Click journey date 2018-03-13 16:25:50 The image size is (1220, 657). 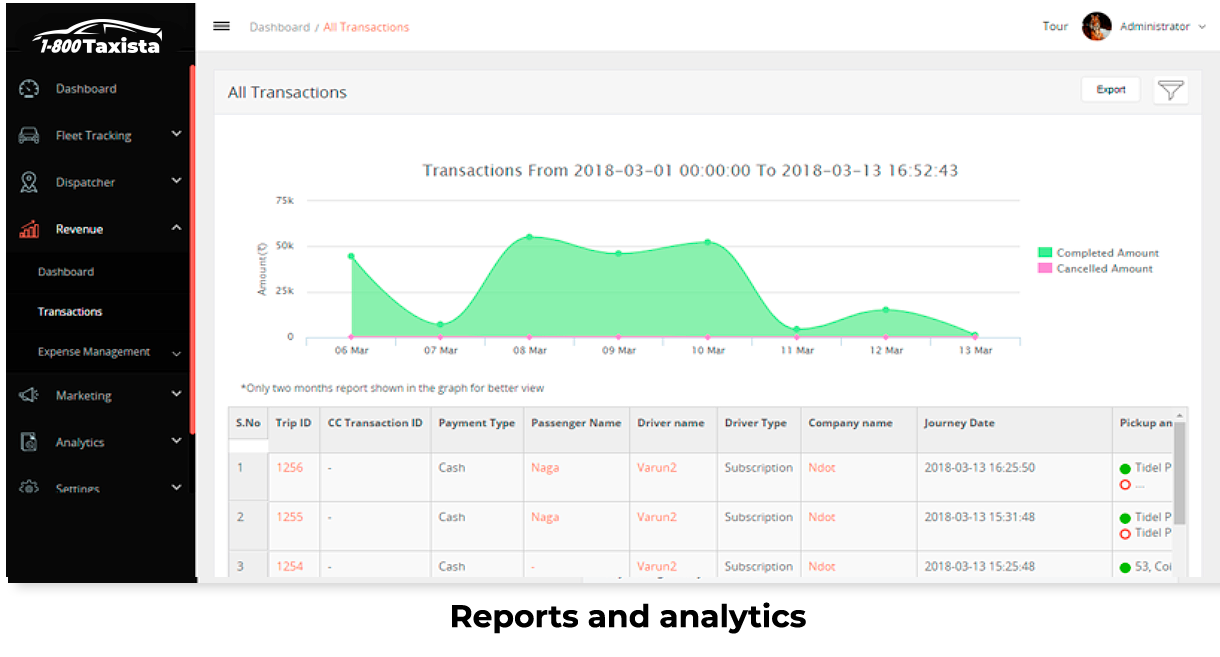click(979, 468)
